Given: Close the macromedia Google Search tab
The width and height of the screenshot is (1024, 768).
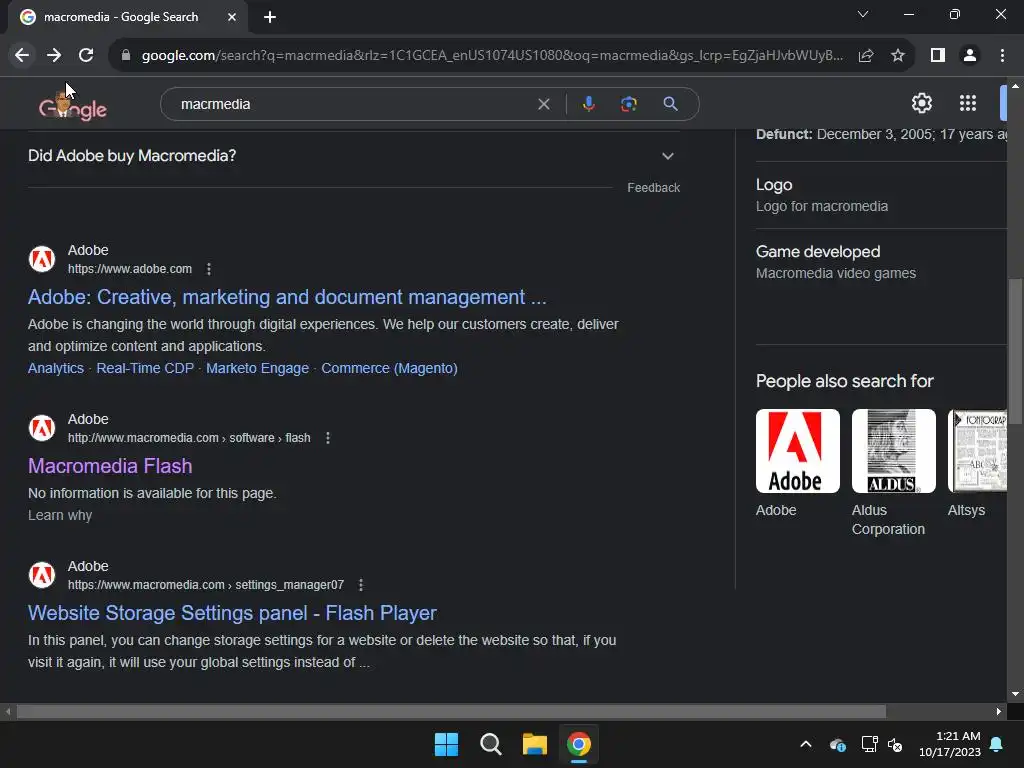Looking at the screenshot, I should [x=232, y=18].
